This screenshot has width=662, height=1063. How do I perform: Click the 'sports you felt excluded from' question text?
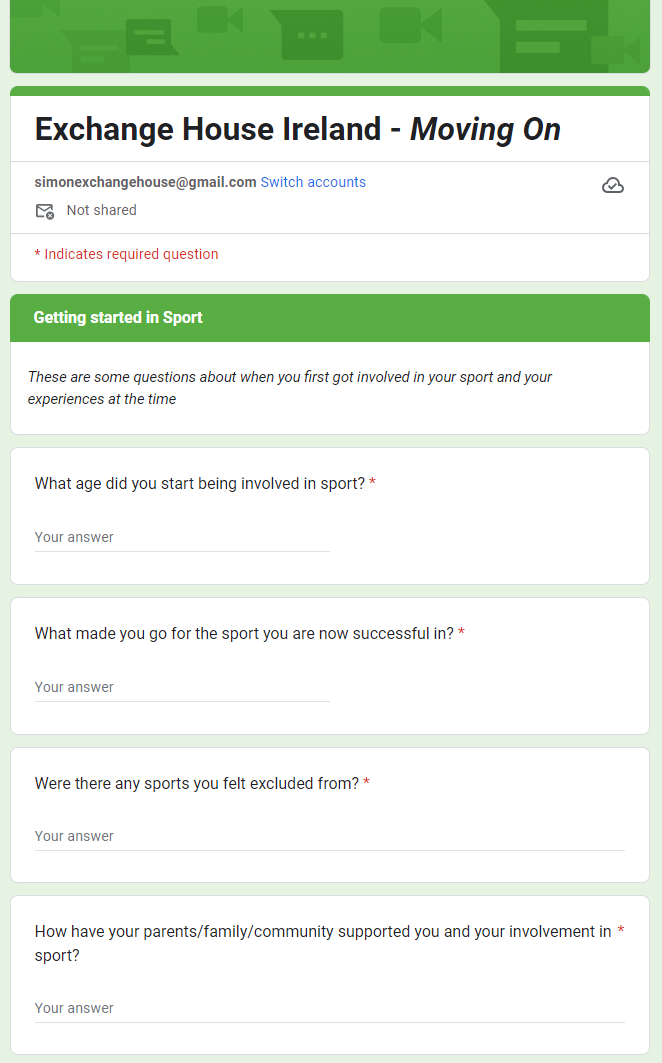(x=196, y=784)
